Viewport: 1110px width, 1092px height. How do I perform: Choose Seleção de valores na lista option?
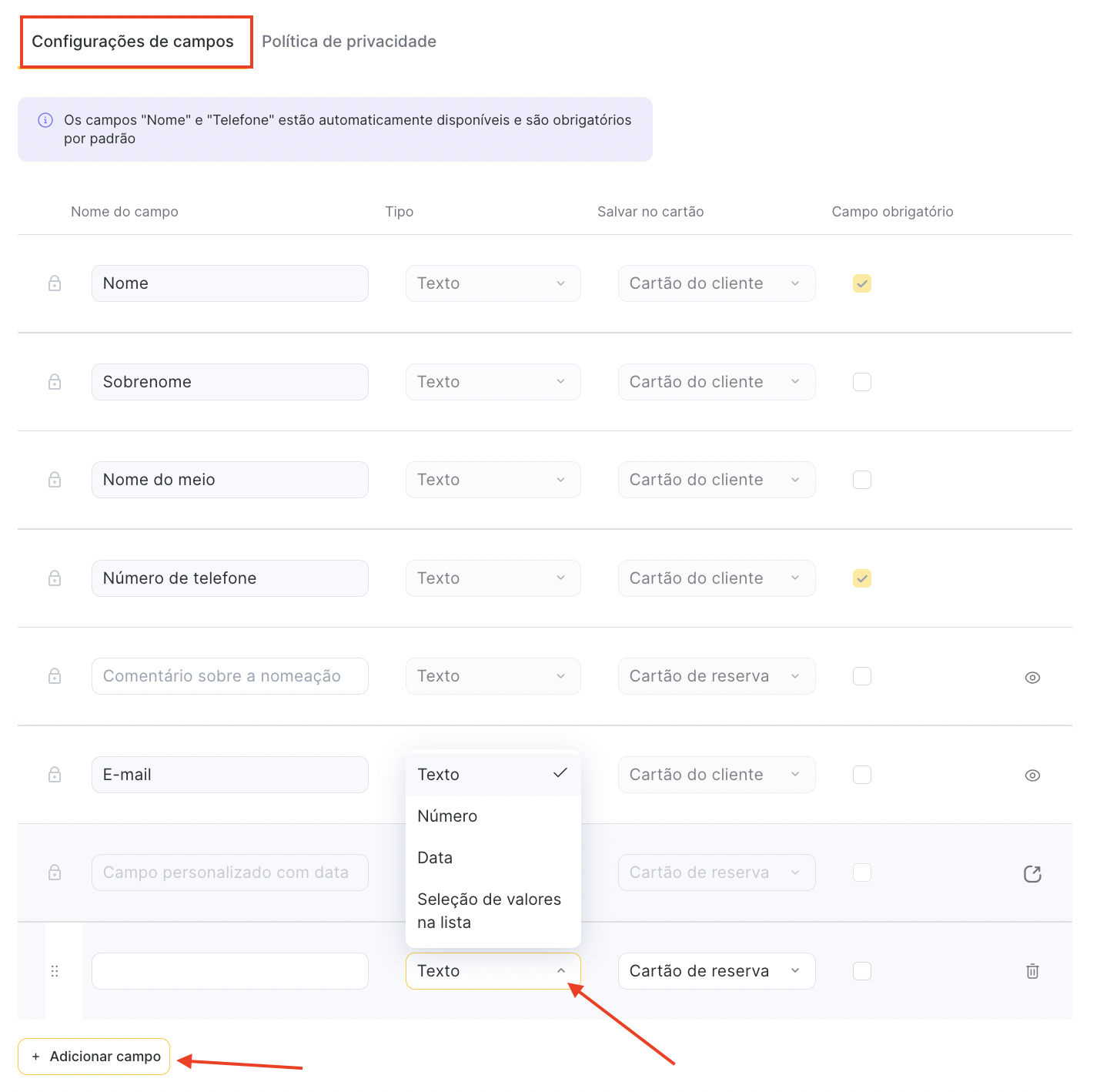pos(490,910)
